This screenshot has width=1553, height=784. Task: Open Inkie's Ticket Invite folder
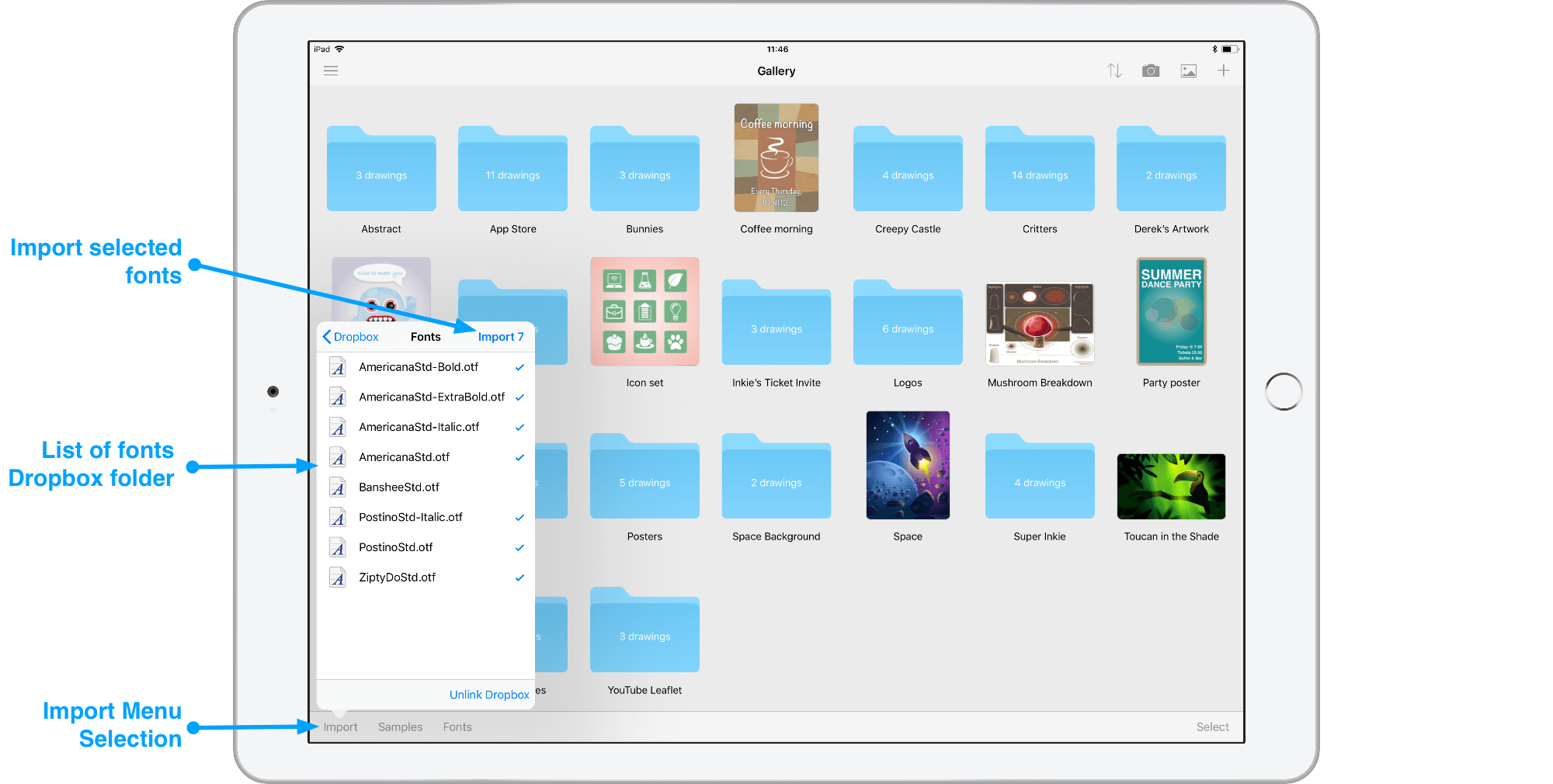[776, 322]
